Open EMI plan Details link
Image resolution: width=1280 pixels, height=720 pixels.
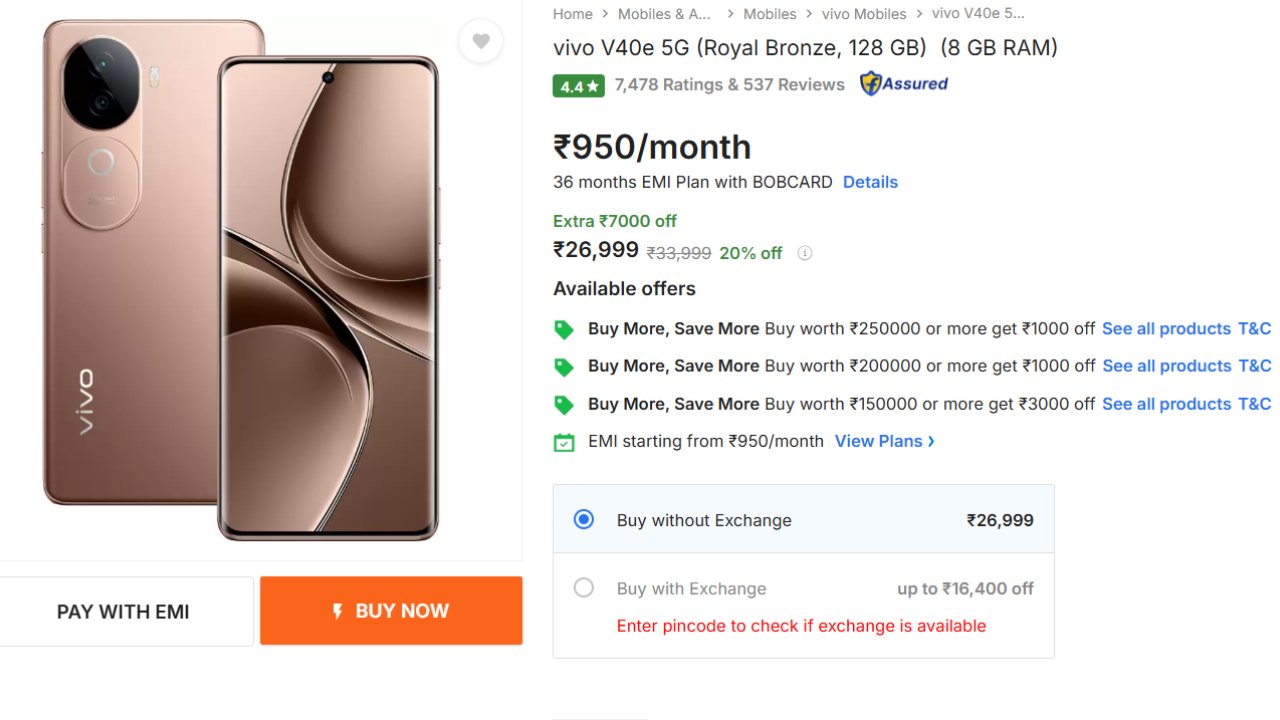(870, 182)
